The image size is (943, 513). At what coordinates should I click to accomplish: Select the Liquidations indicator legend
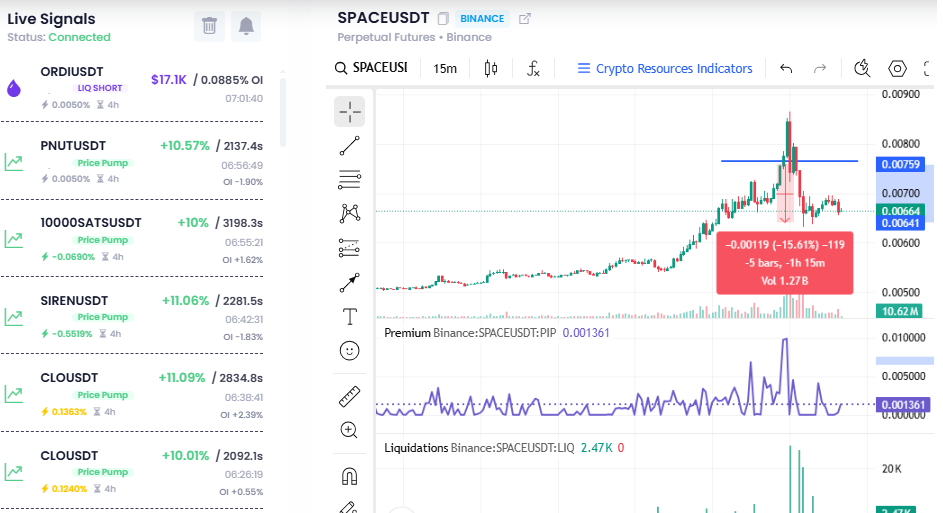click(504, 447)
